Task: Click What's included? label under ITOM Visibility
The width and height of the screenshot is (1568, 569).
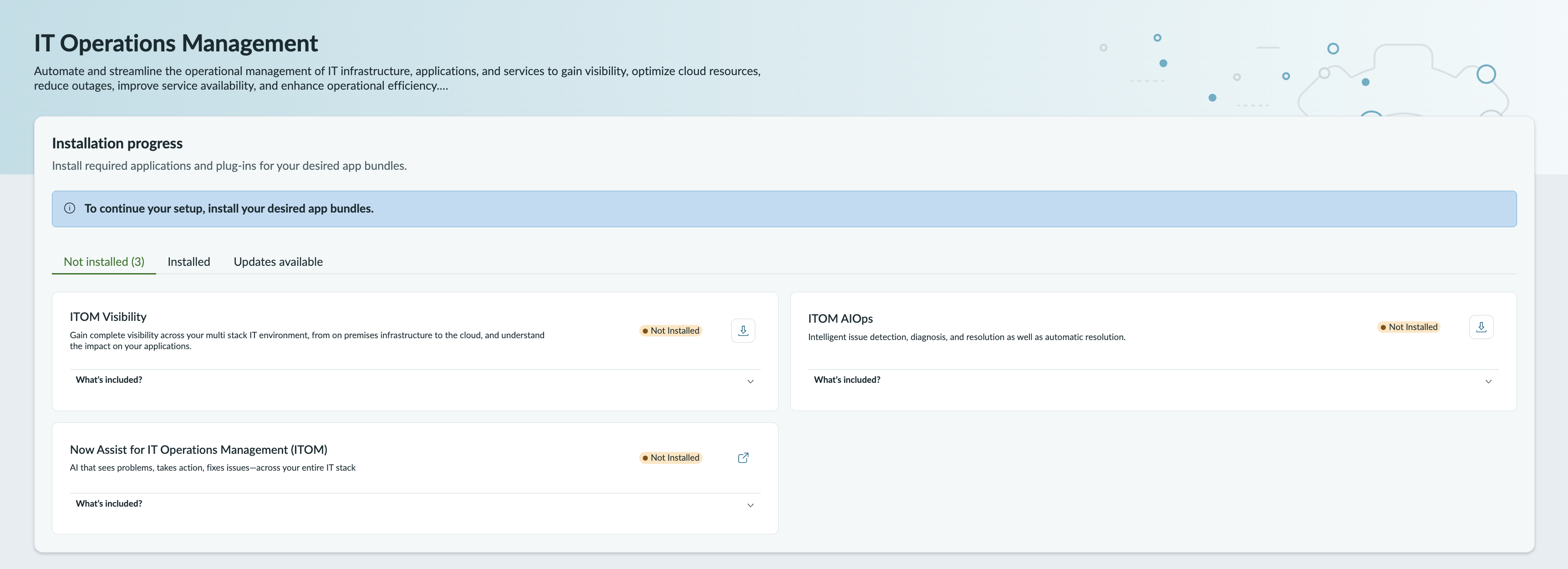Action: 109,380
